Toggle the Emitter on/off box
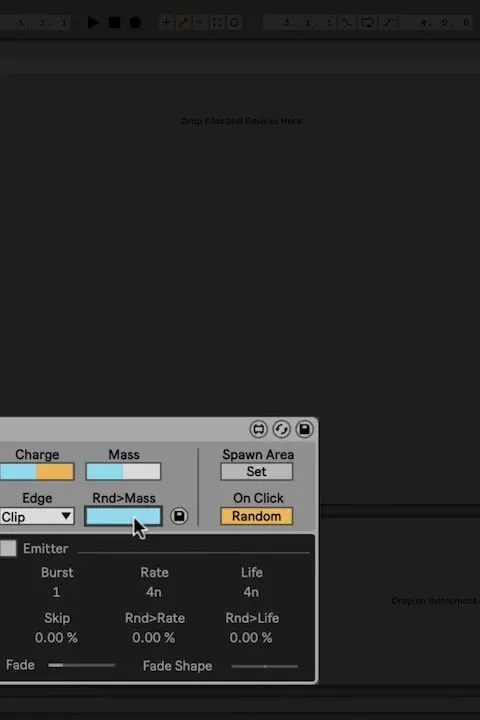Viewport: 480px width, 720px height. click(x=8, y=548)
